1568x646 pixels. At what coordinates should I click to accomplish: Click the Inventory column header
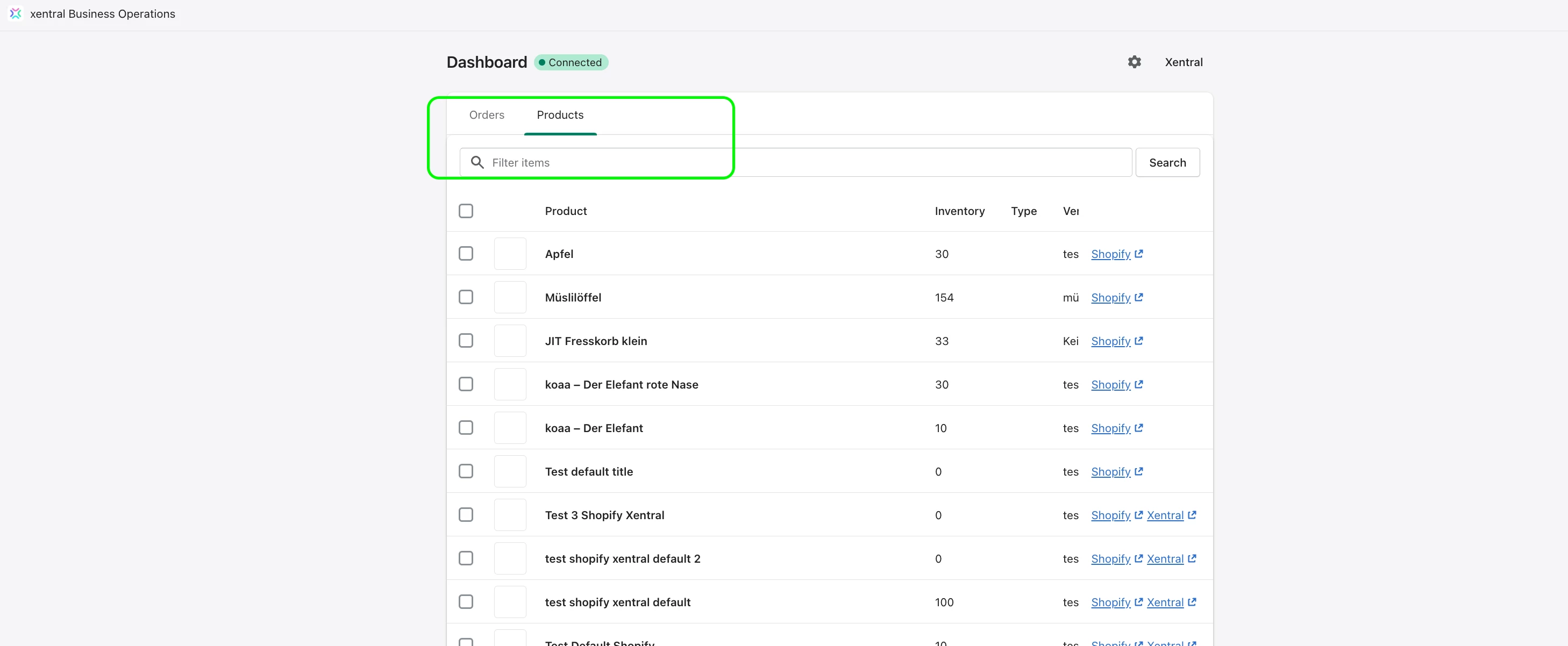[x=959, y=211]
